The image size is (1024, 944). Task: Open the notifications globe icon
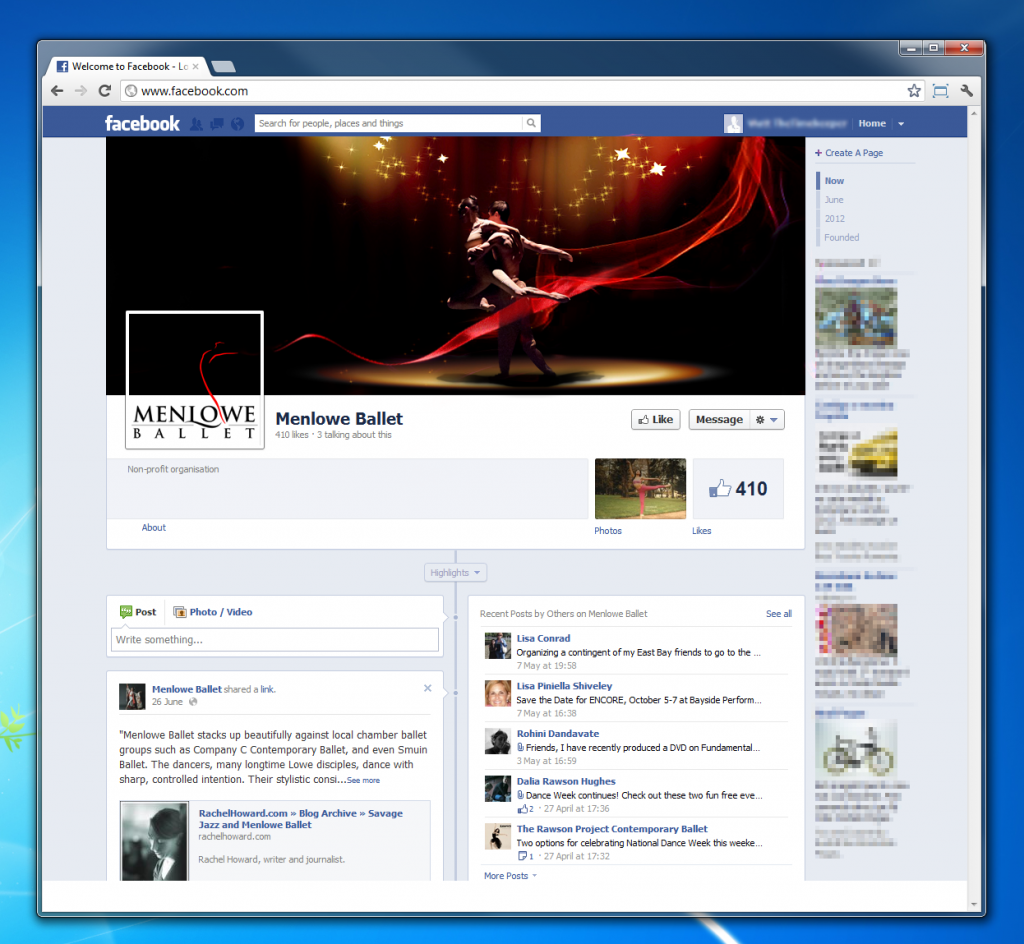click(237, 124)
